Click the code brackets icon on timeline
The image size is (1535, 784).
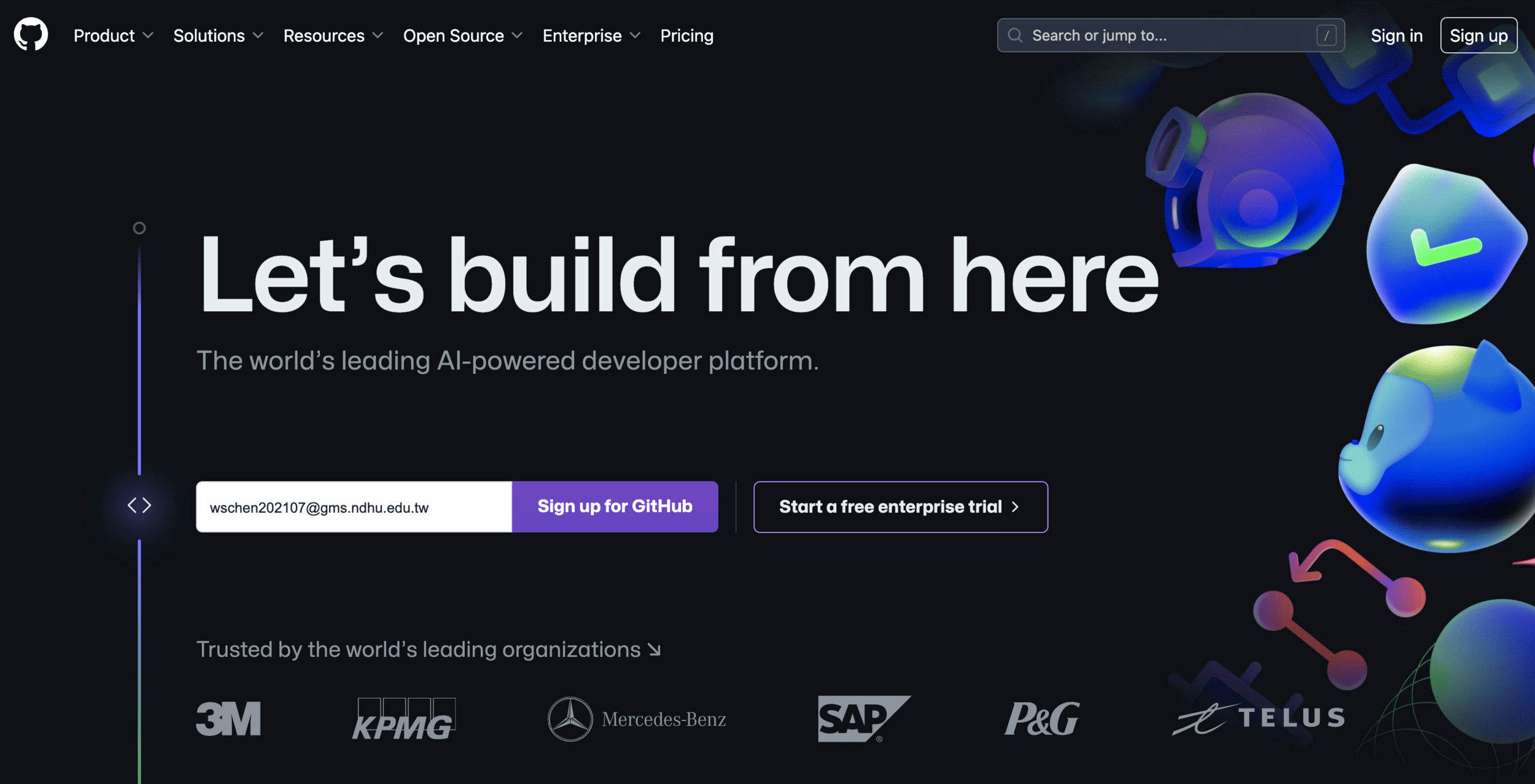click(x=139, y=505)
